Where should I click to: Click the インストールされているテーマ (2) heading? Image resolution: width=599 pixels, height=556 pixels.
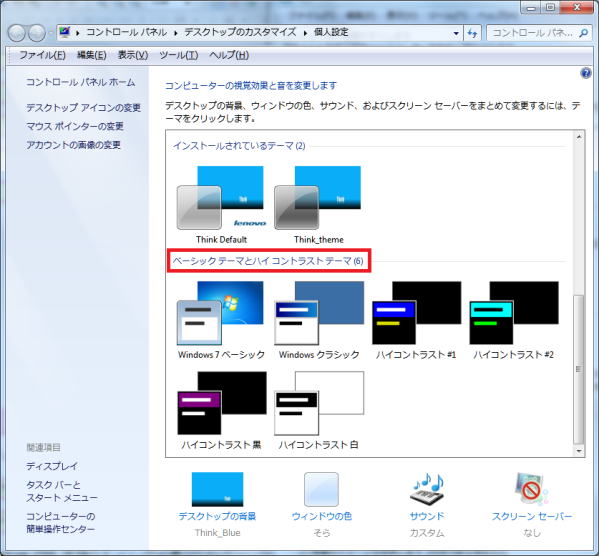[239, 146]
